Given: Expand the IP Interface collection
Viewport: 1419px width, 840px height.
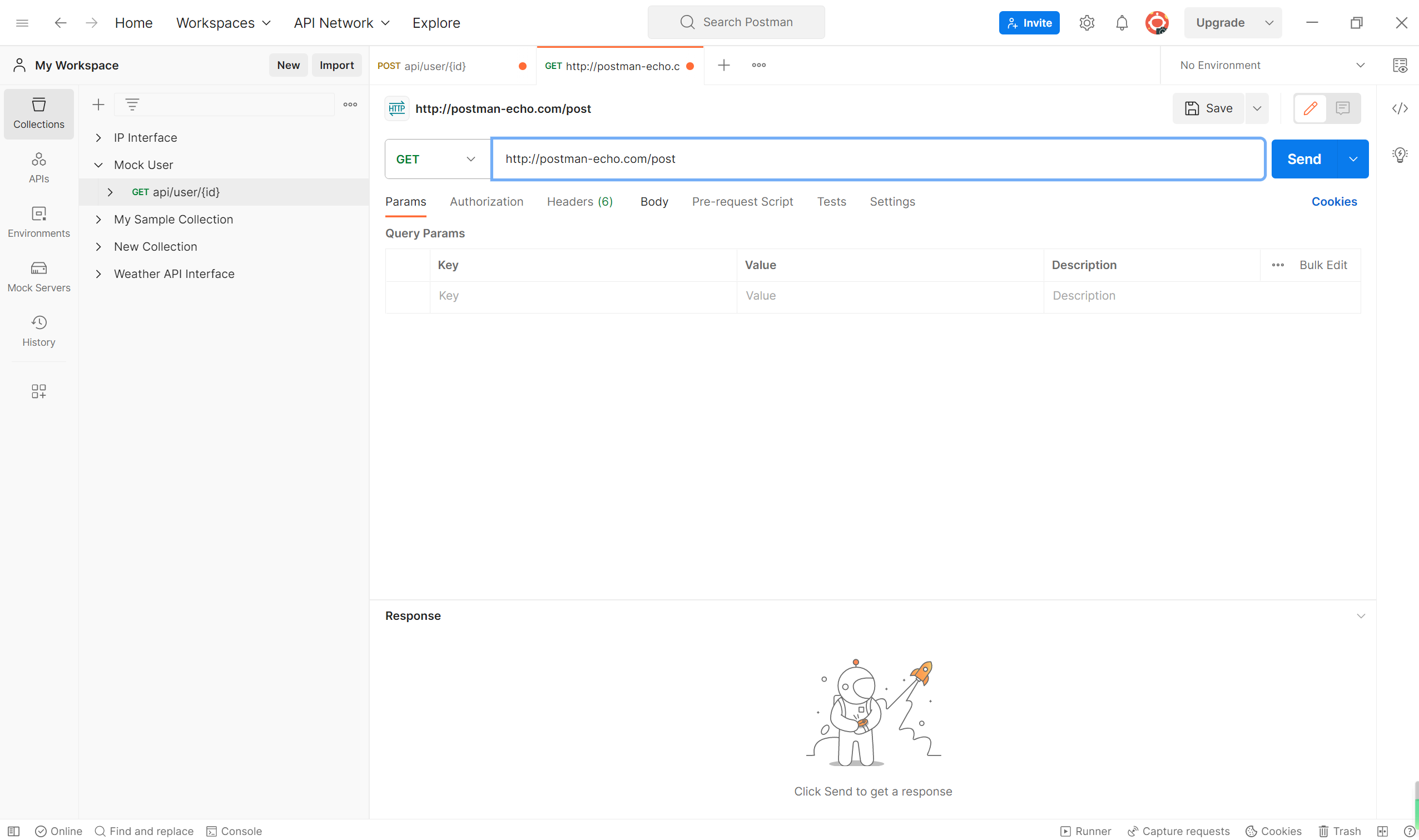Looking at the screenshot, I should click(x=98, y=137).
